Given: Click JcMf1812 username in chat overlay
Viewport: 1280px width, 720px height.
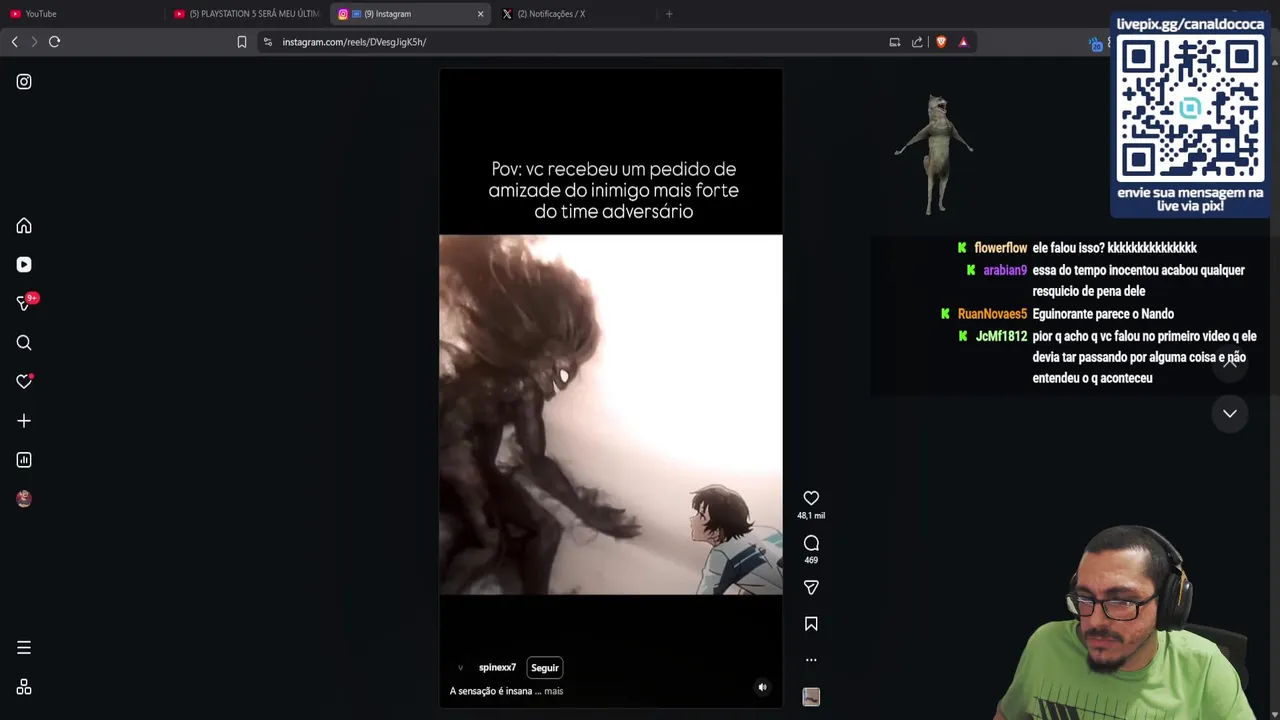Looking at the screenshot, I should tap(1002, 336).
